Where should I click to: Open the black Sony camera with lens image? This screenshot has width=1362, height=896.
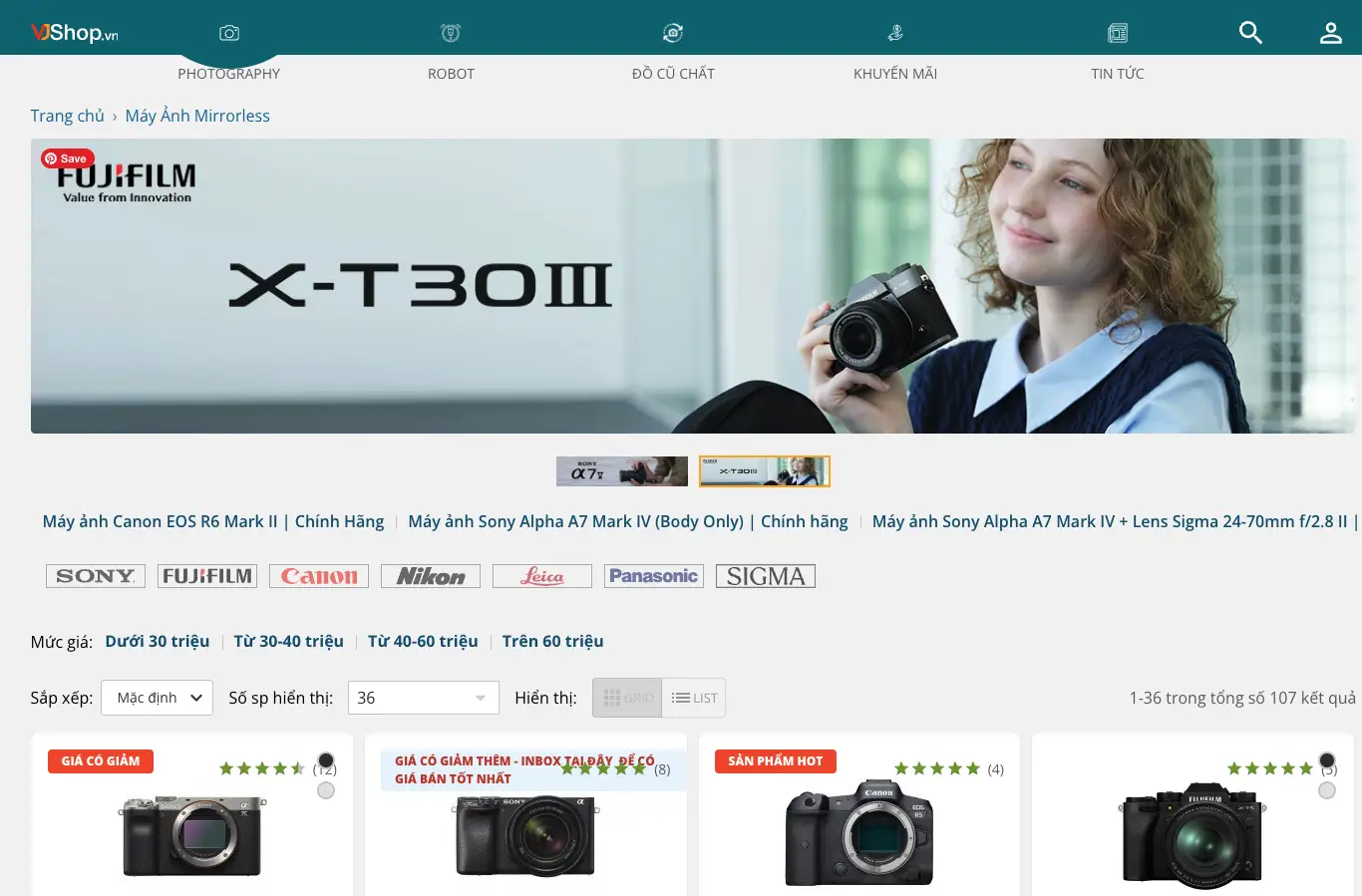525,836
